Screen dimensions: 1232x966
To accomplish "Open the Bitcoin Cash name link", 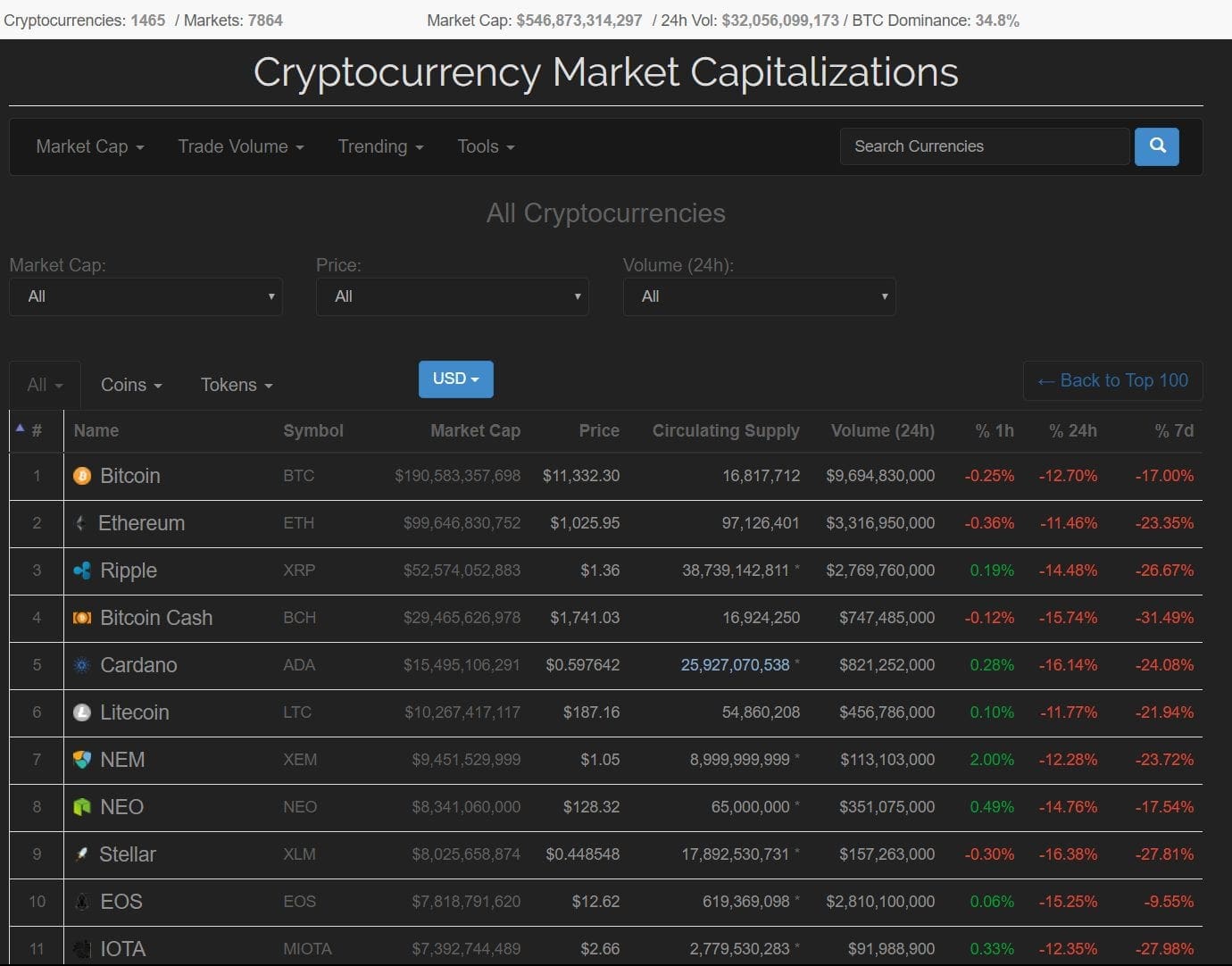I will point(156,618).
